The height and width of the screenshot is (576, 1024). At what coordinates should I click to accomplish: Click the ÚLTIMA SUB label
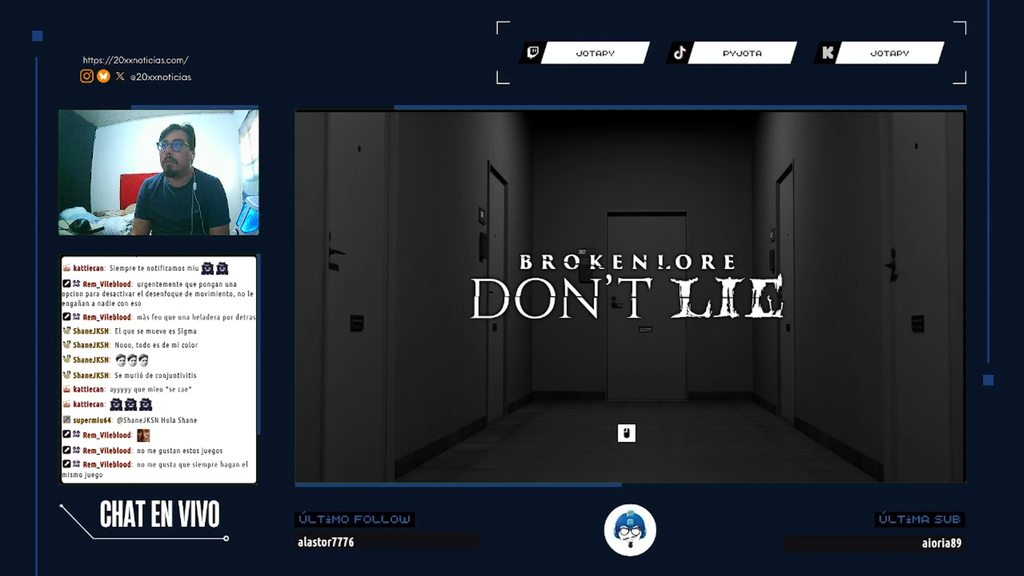point(920,519)
